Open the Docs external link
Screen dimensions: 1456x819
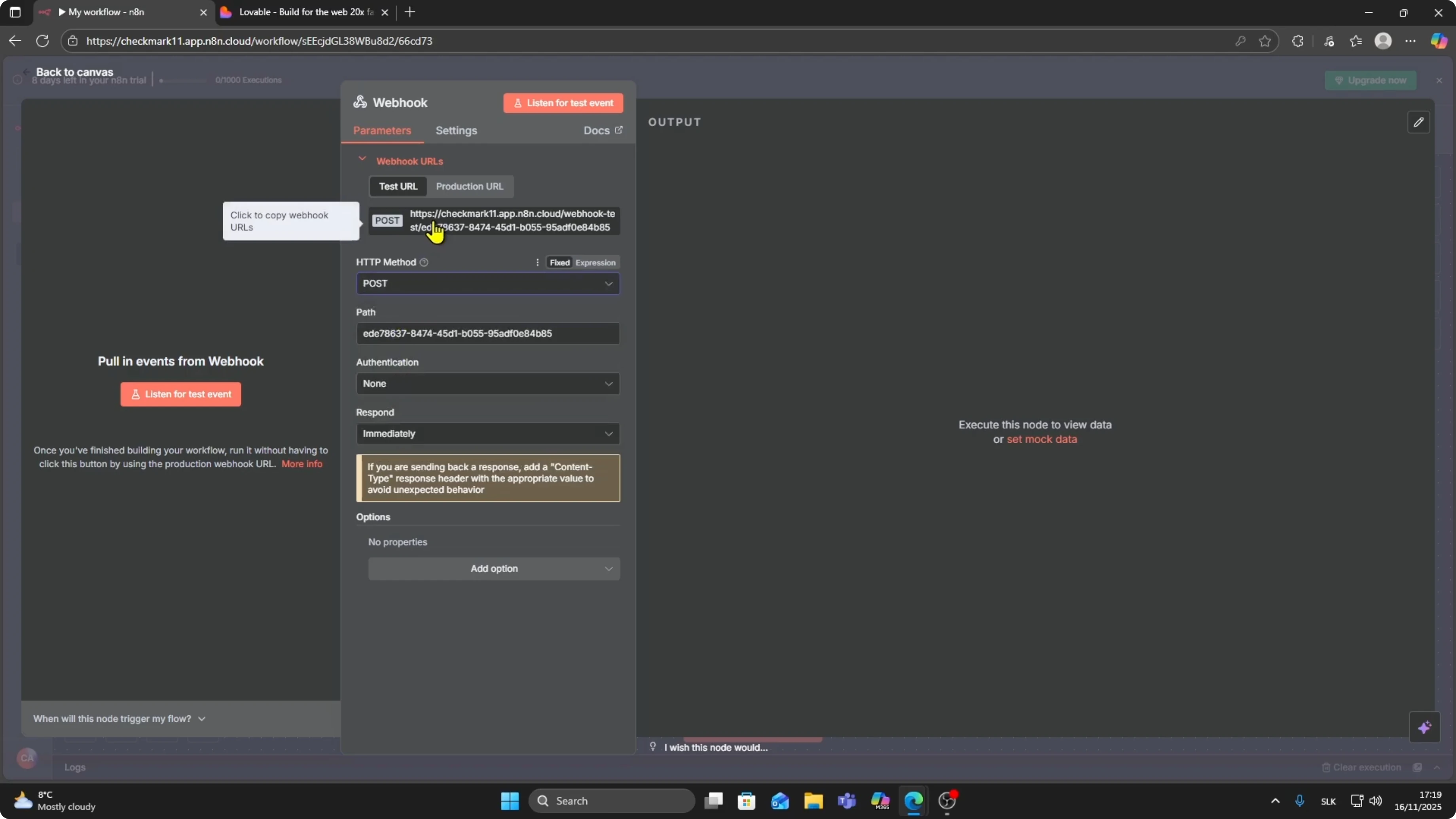603,131
